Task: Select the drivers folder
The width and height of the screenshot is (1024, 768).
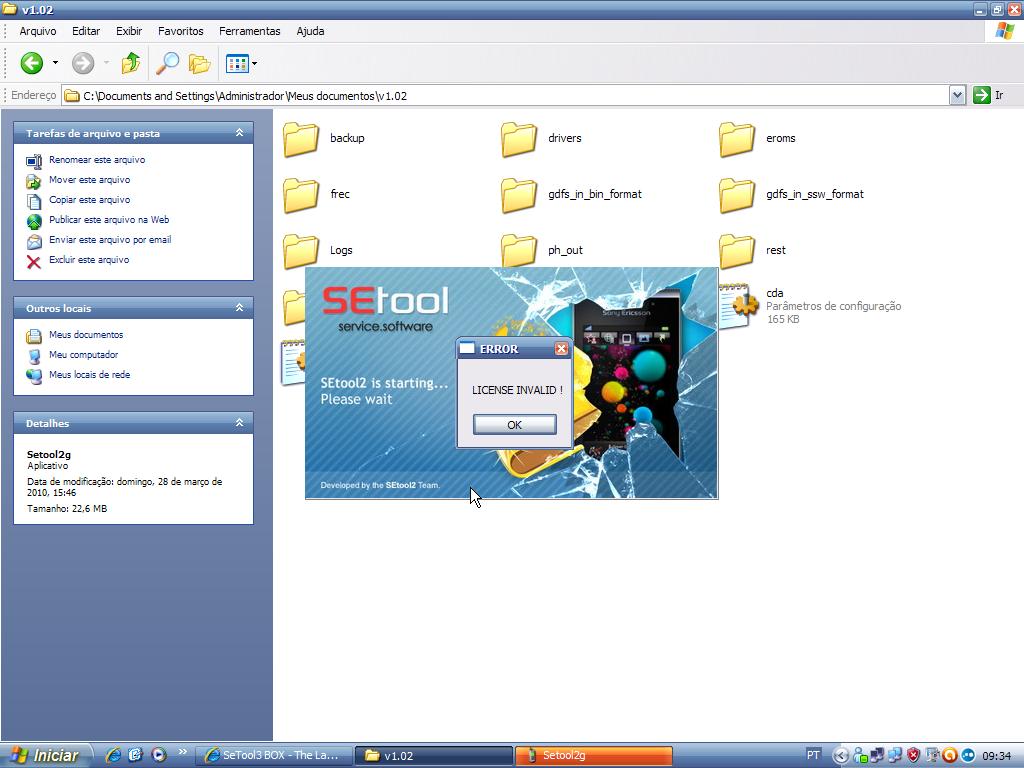Action: point(541,138)
